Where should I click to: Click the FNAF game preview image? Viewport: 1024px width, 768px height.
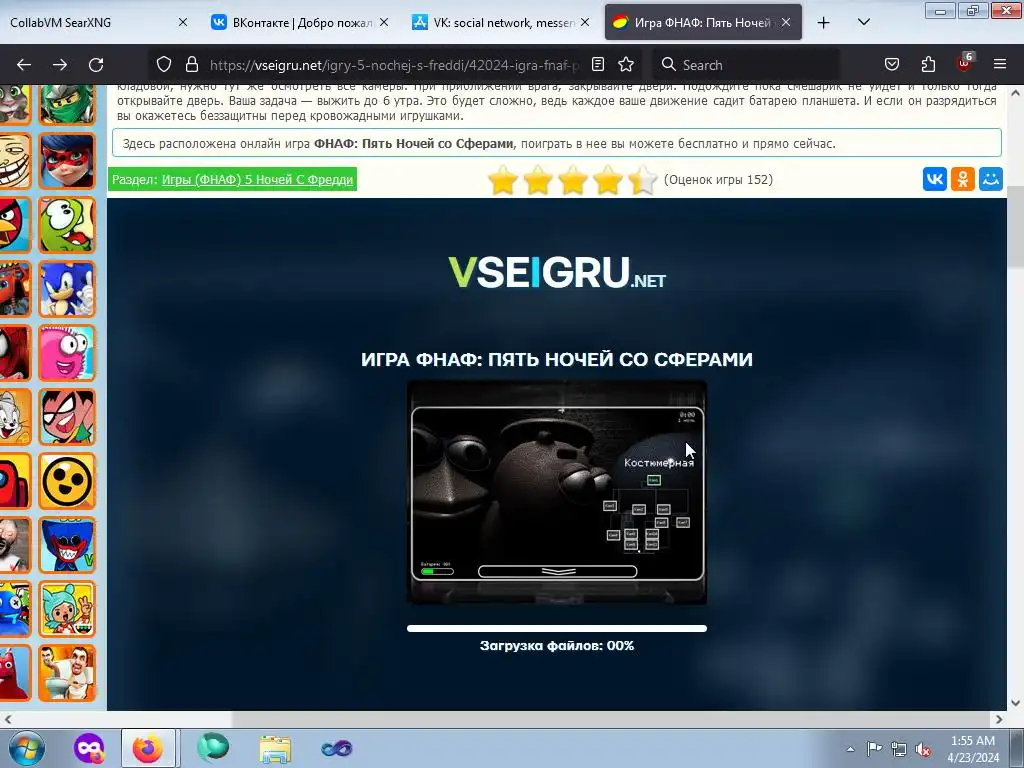pos(556,492)
